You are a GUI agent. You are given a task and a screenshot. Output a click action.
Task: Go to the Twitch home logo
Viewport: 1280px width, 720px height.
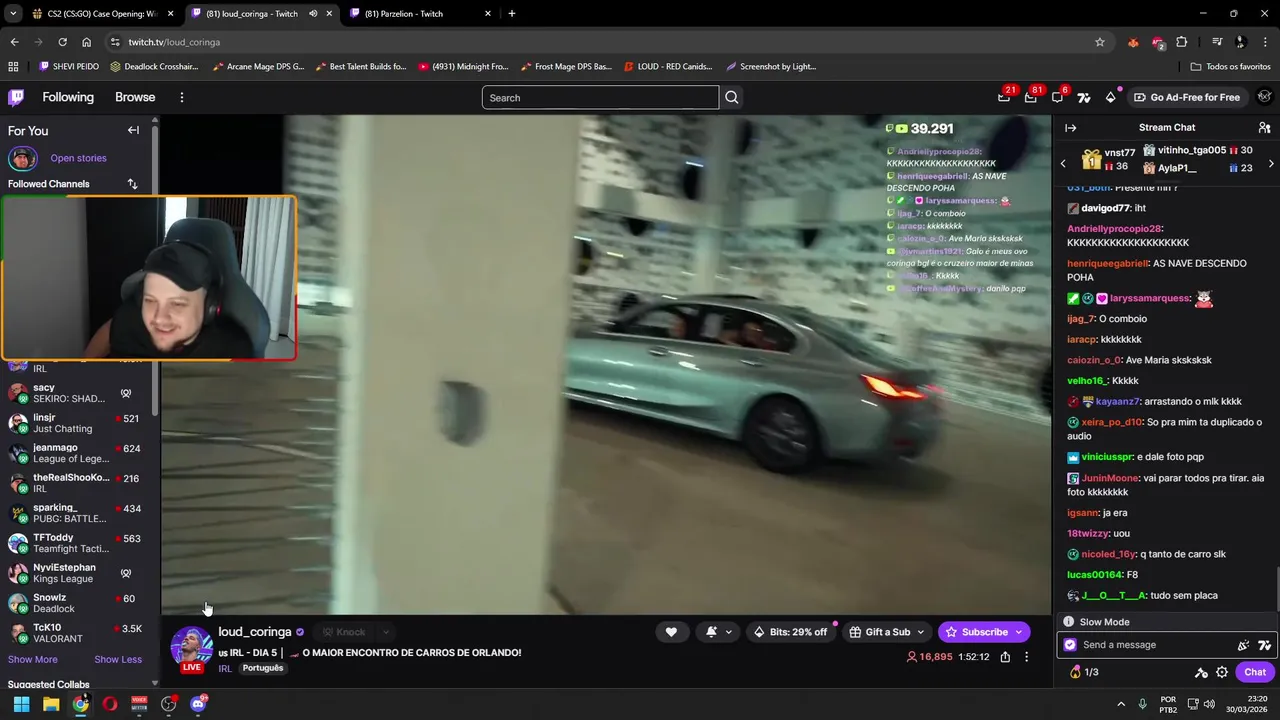(16, 97)
